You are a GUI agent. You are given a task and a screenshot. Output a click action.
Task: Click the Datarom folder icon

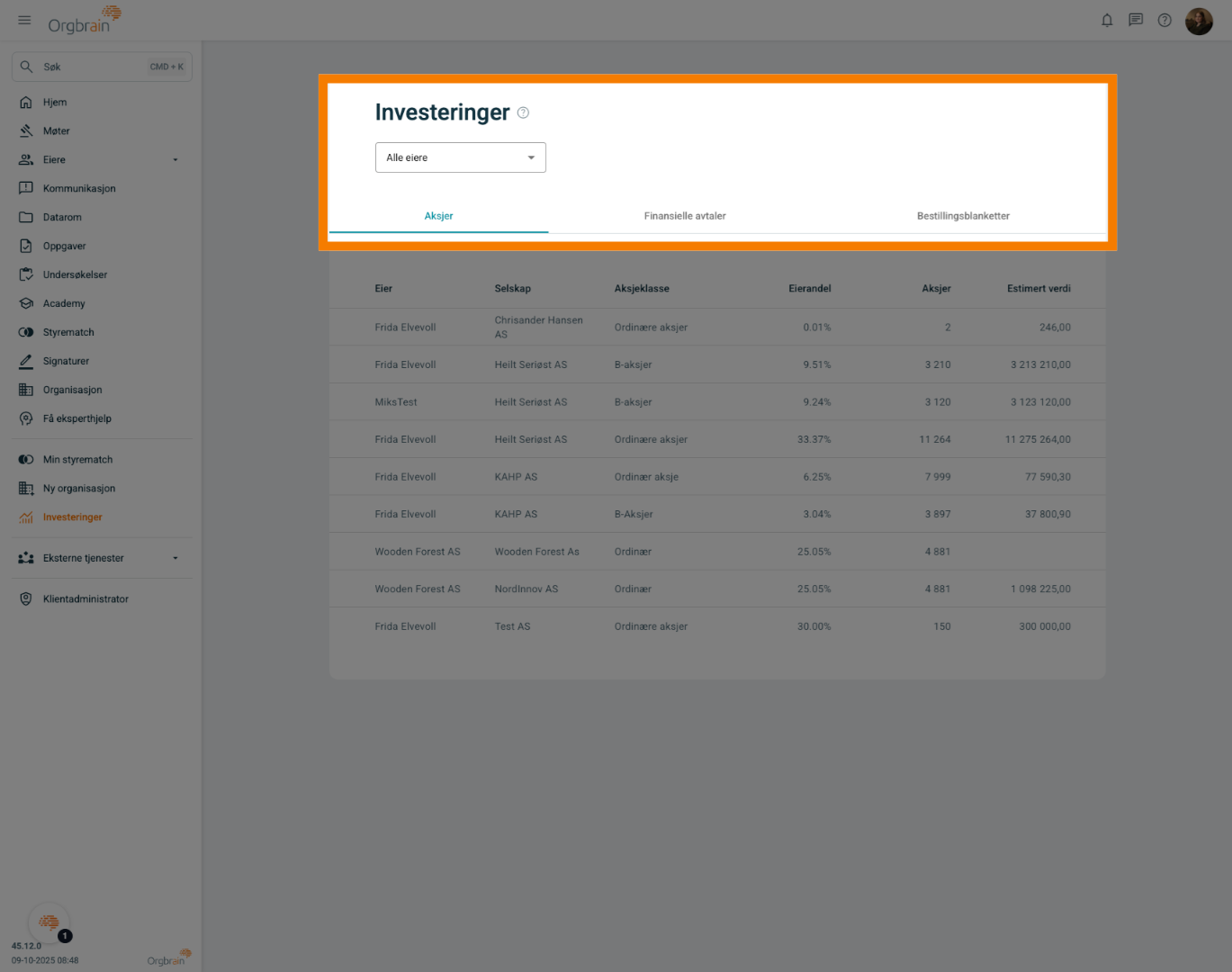[x=26, y=218]
